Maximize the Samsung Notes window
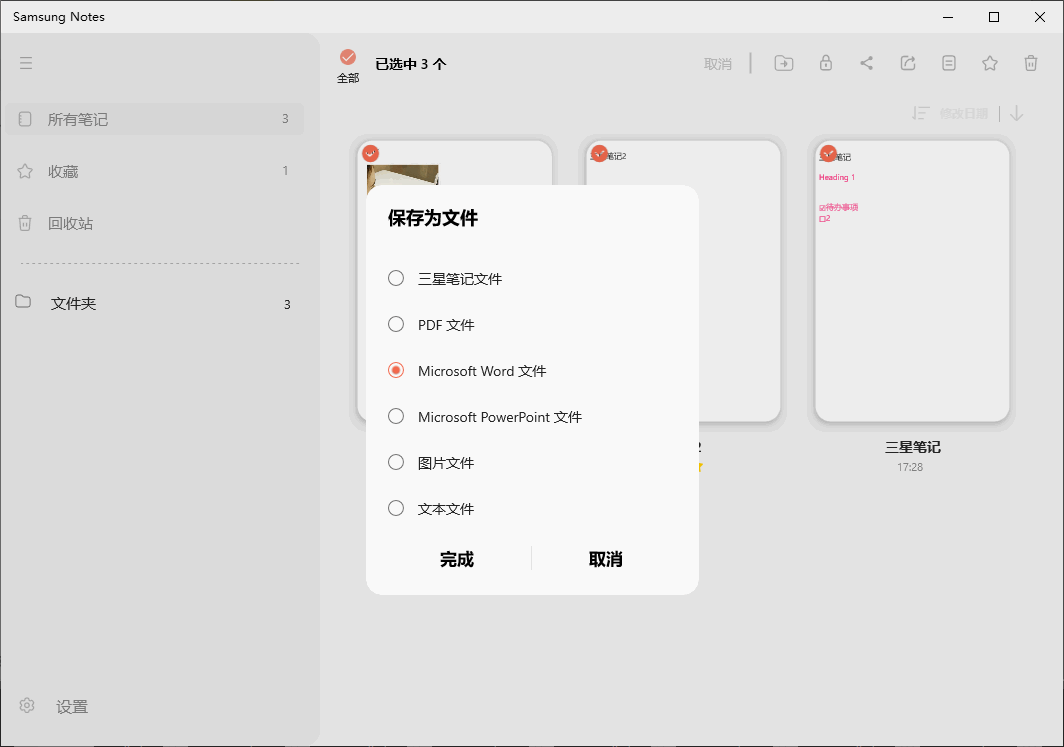The width and height of the screenshot is (1064, 747). point(993,17)
